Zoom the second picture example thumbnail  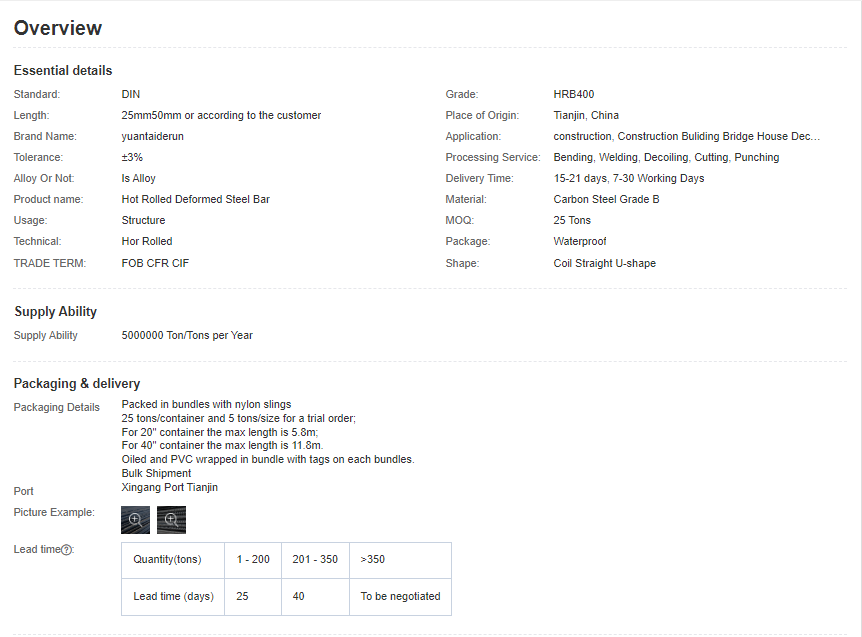pos(172,520)
